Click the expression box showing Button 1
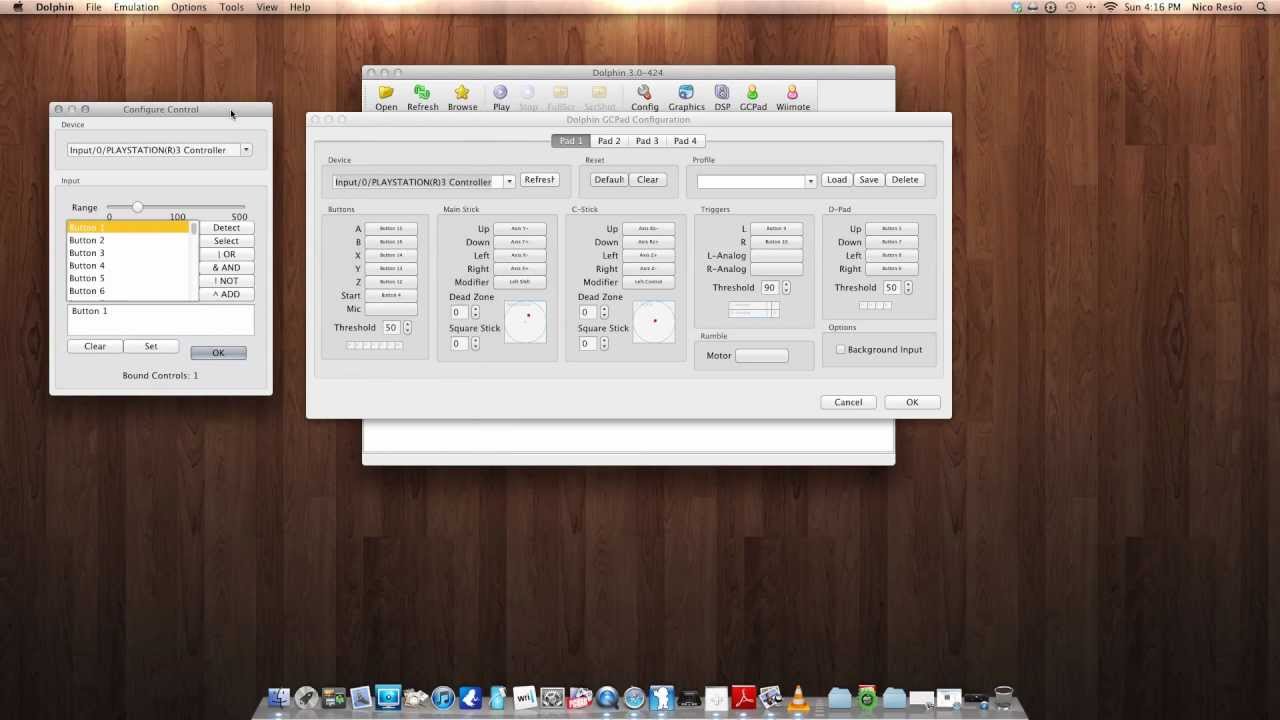This screenshot has height=720, width=1280. 160,320
